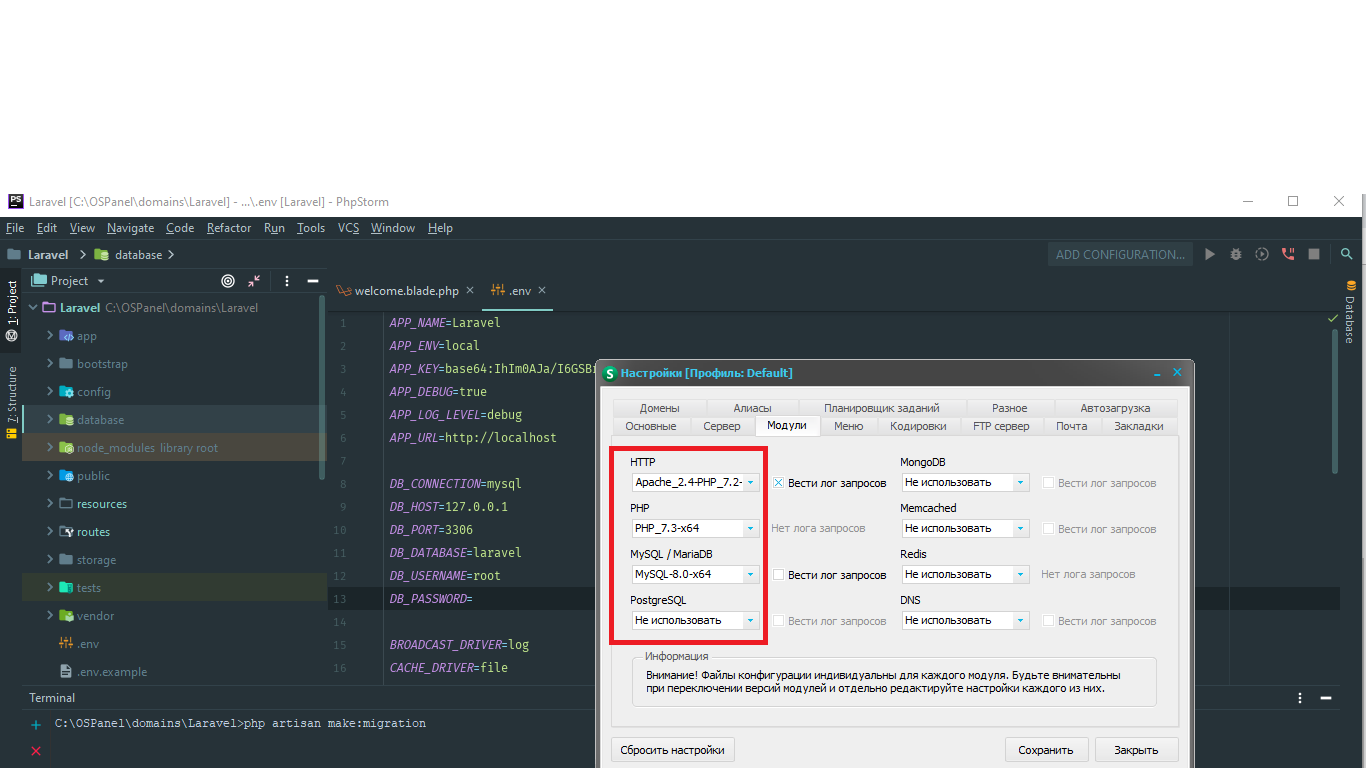Viewport: 1366px width, 768px height.
Task: Collapse the Laravel project root node
Action: (33, 308)
